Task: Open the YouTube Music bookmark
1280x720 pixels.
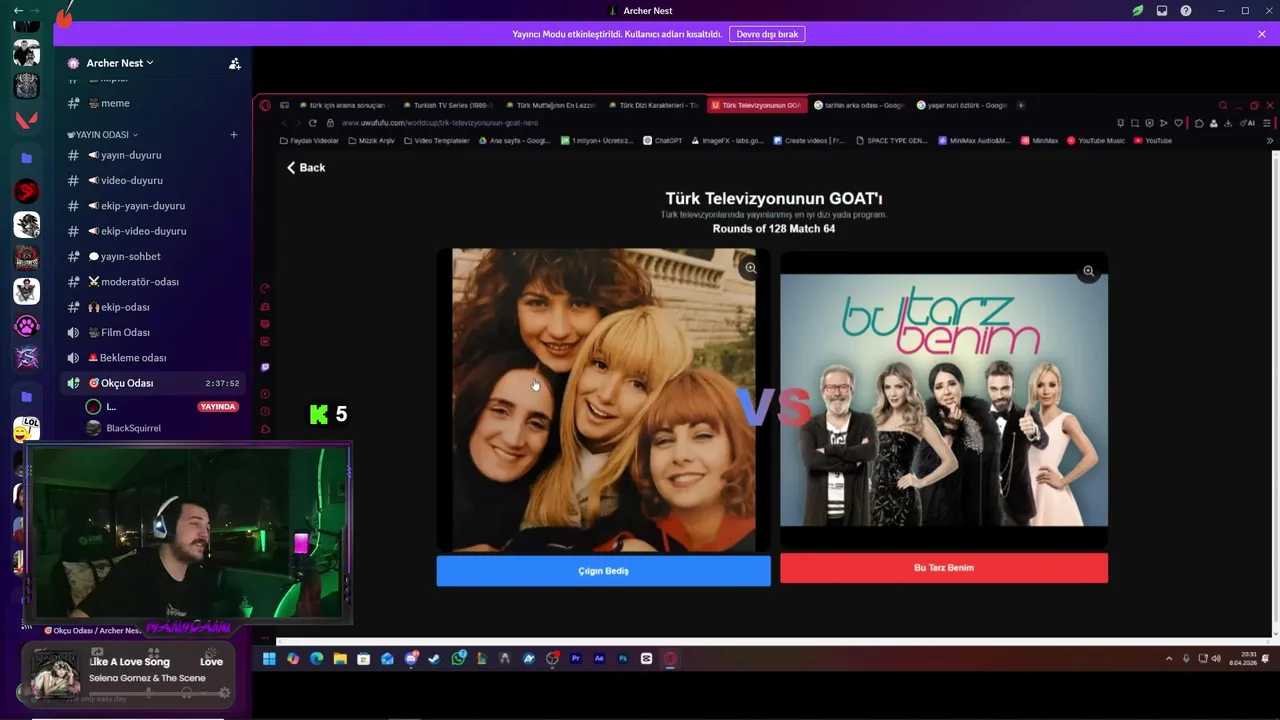Action: 1095,141
